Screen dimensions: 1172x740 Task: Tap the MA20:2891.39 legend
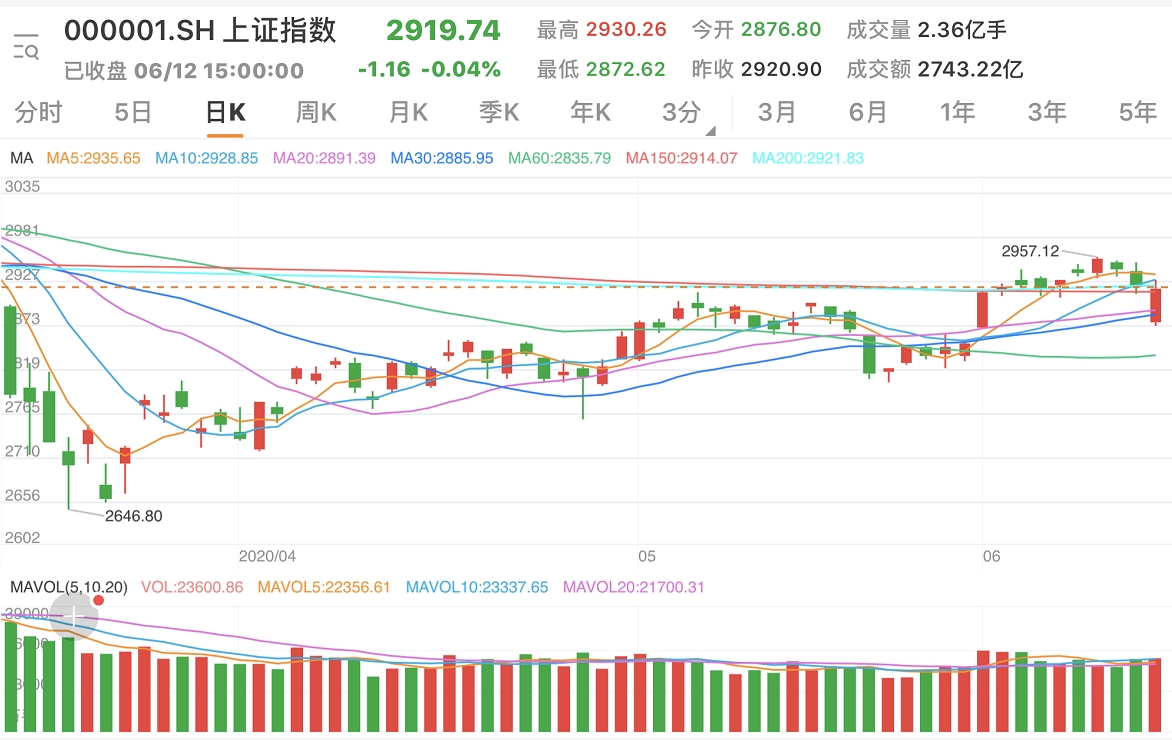point(324,158)
